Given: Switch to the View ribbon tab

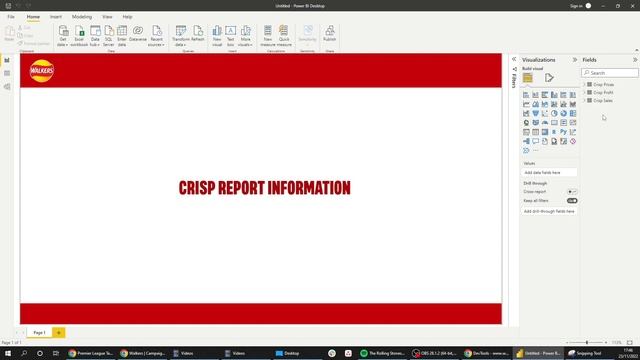Looking at the screenshot, I should click(x=107, y=17).
